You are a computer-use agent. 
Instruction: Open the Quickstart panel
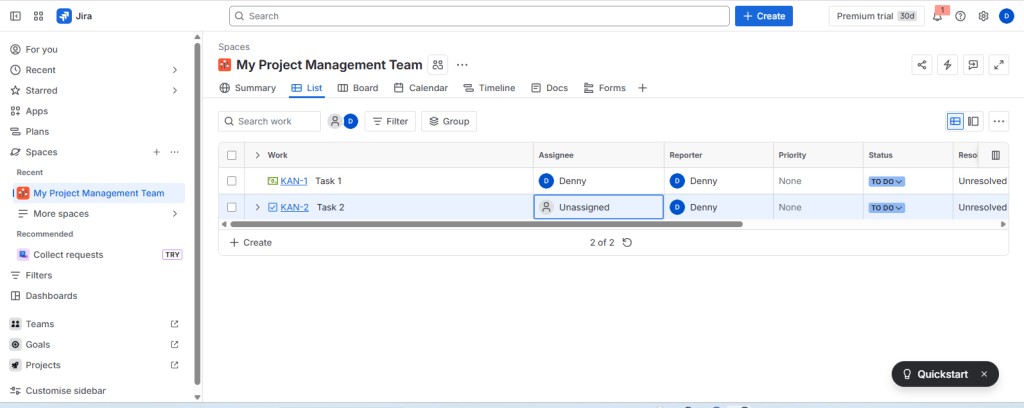937,374
